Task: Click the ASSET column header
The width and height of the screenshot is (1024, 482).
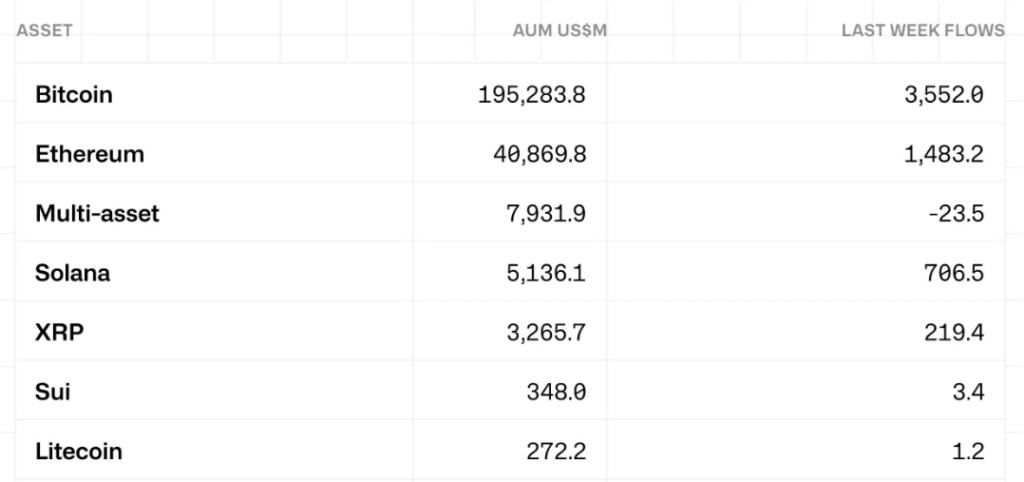Action: (44, 31)
